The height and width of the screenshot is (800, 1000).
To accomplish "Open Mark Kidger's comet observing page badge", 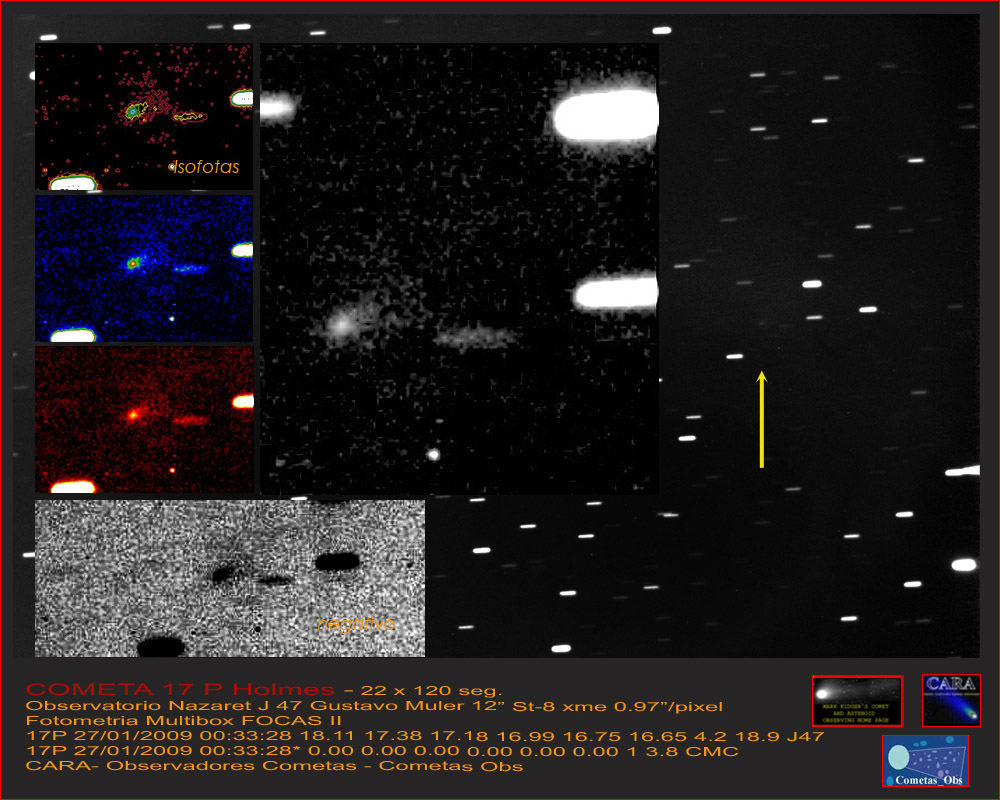I will pos(858,700).
